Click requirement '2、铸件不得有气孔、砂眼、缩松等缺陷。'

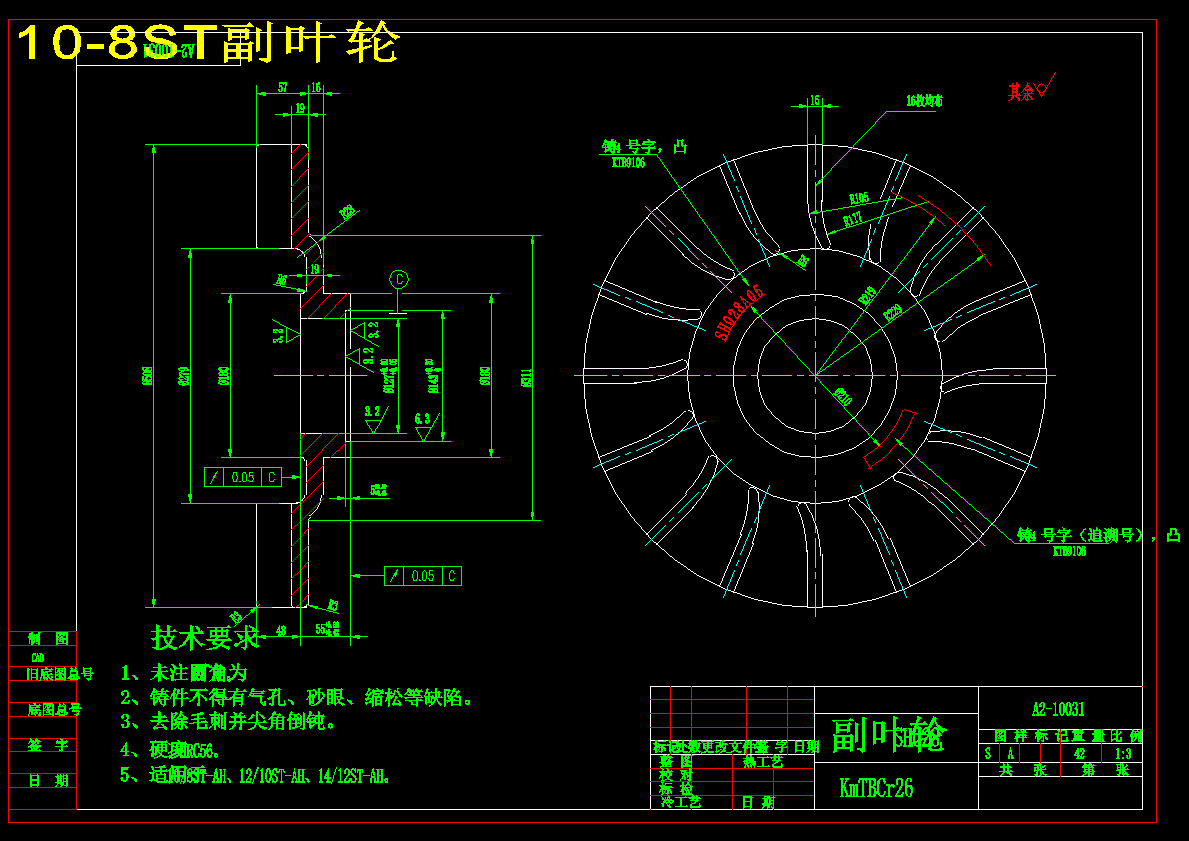296,698
